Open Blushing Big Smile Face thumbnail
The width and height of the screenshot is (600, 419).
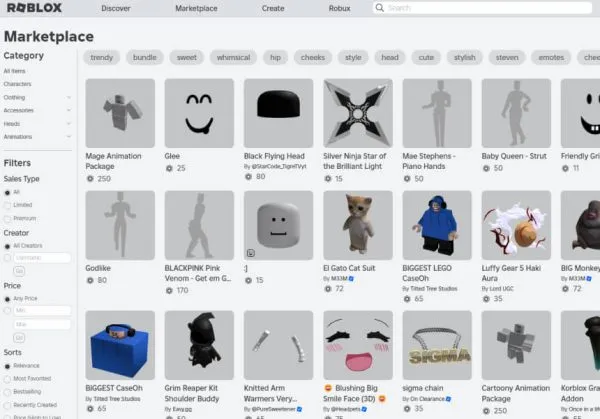(358, 345)
